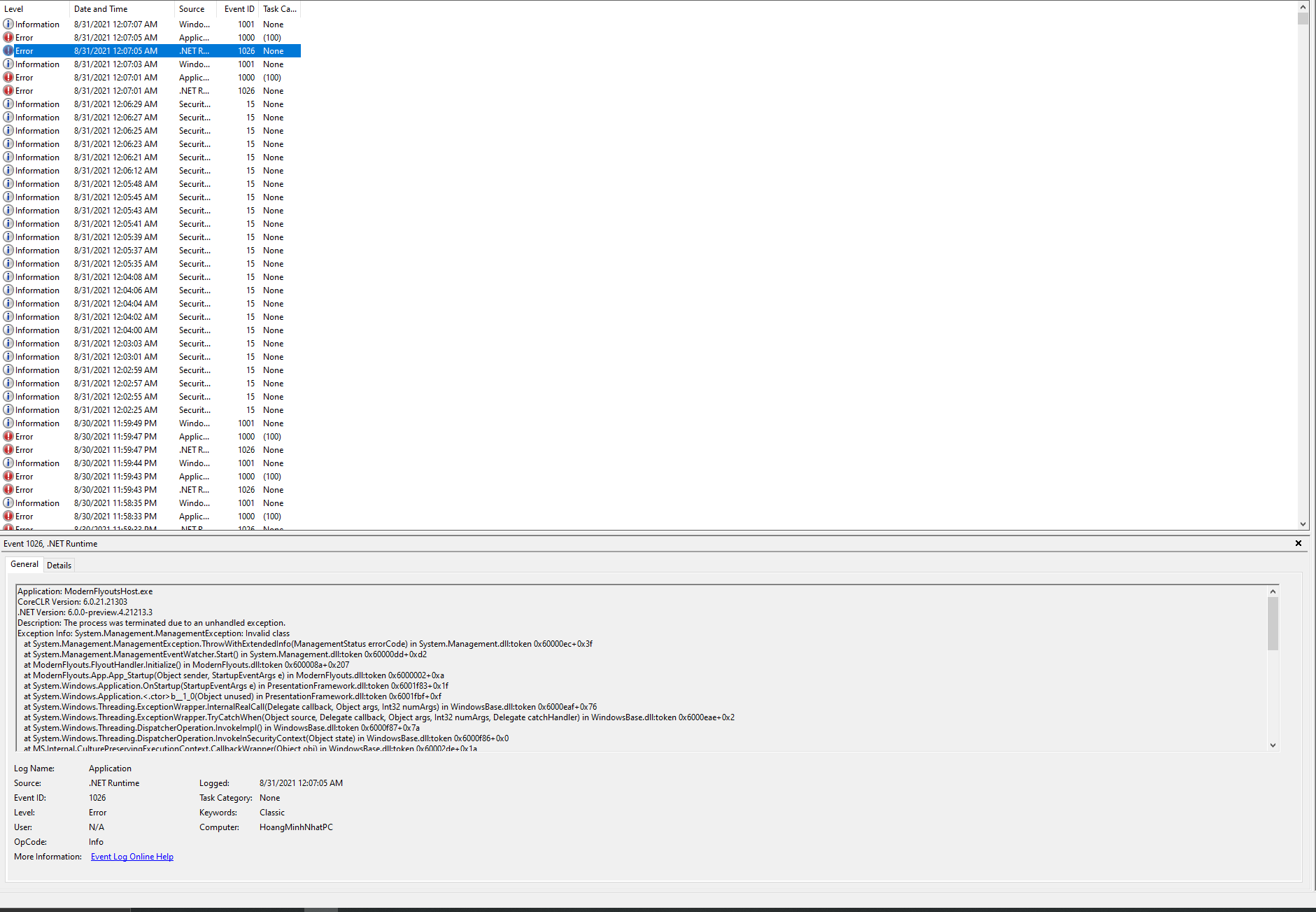This screenshot has width=1316, height=912.
Task: Sort events by the Date and Time column
Action: 101,8
